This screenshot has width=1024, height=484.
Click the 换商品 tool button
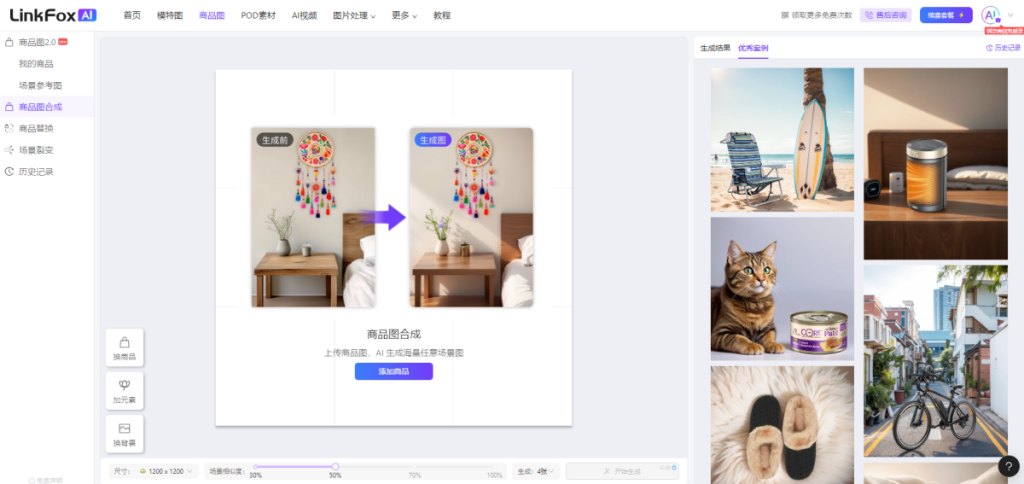[124, 347]
